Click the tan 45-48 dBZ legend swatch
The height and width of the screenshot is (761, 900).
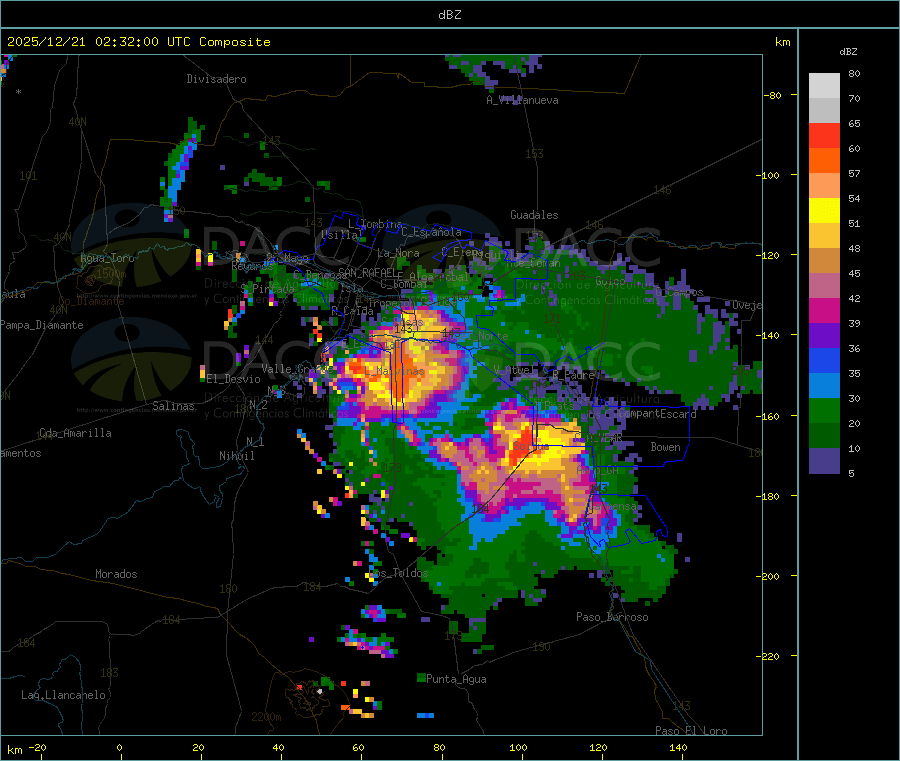[x=824, y=261]
